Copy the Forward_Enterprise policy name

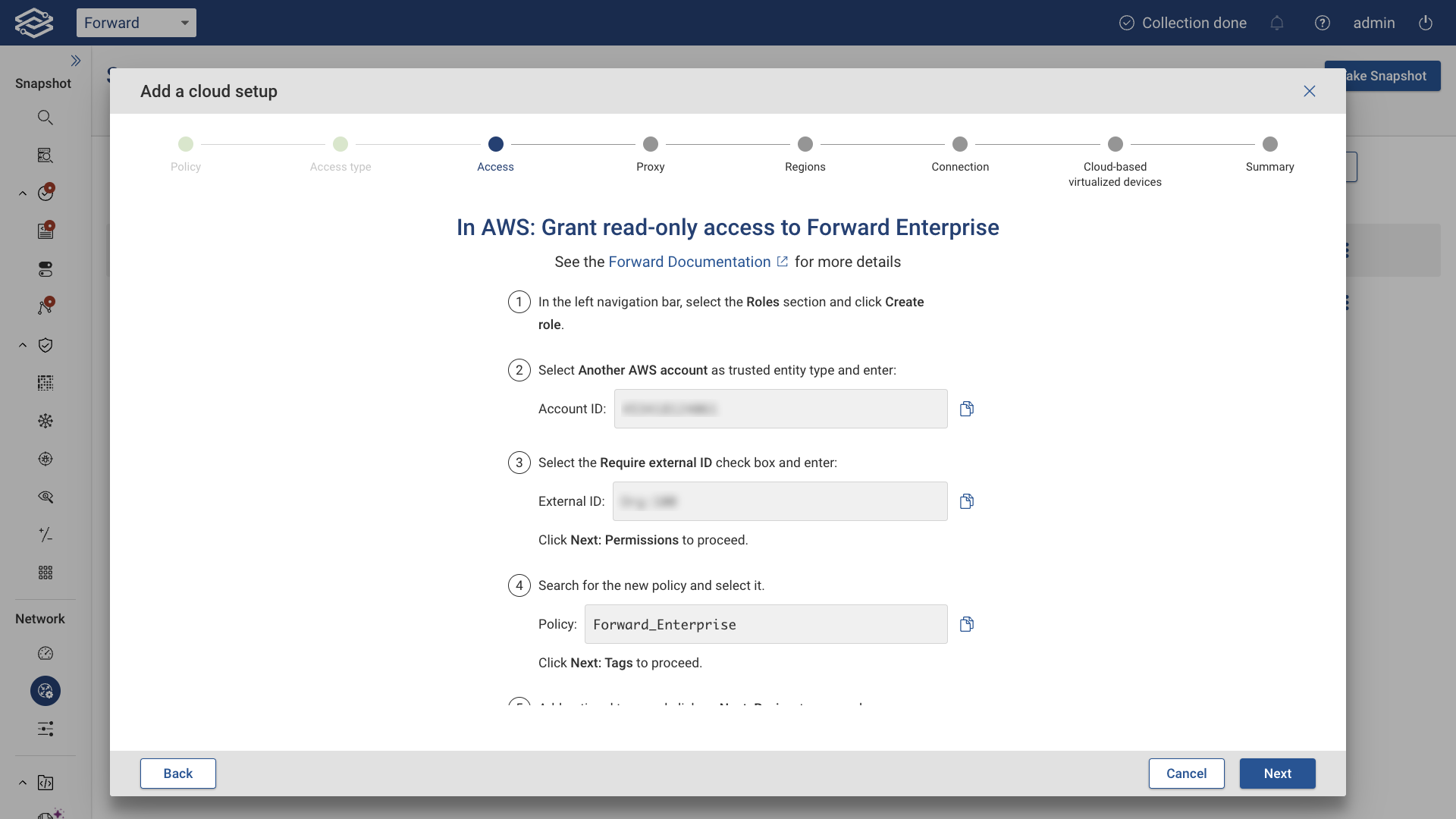point(967,624)
